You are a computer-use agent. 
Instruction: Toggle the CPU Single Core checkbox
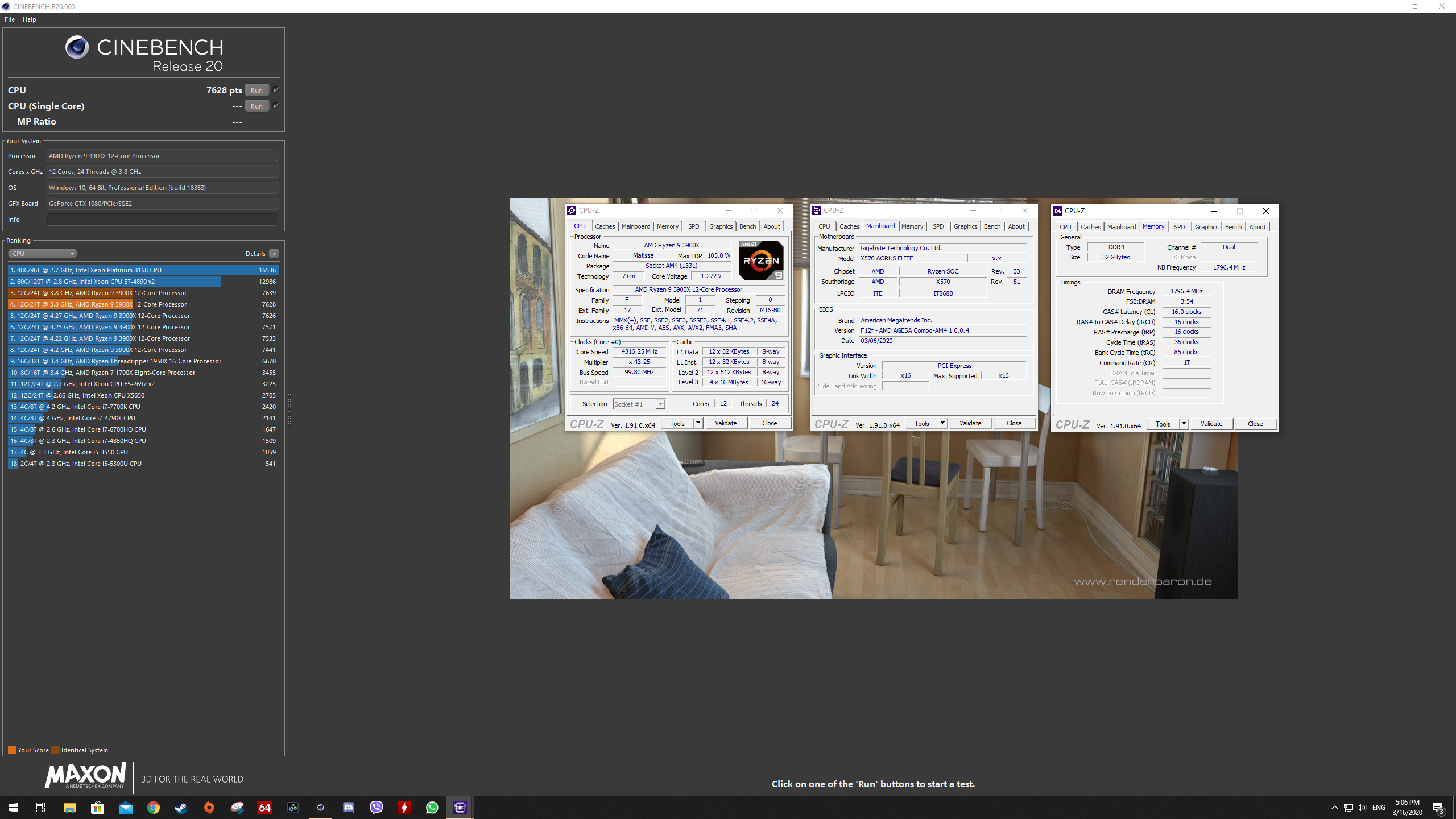click(276, 106)
